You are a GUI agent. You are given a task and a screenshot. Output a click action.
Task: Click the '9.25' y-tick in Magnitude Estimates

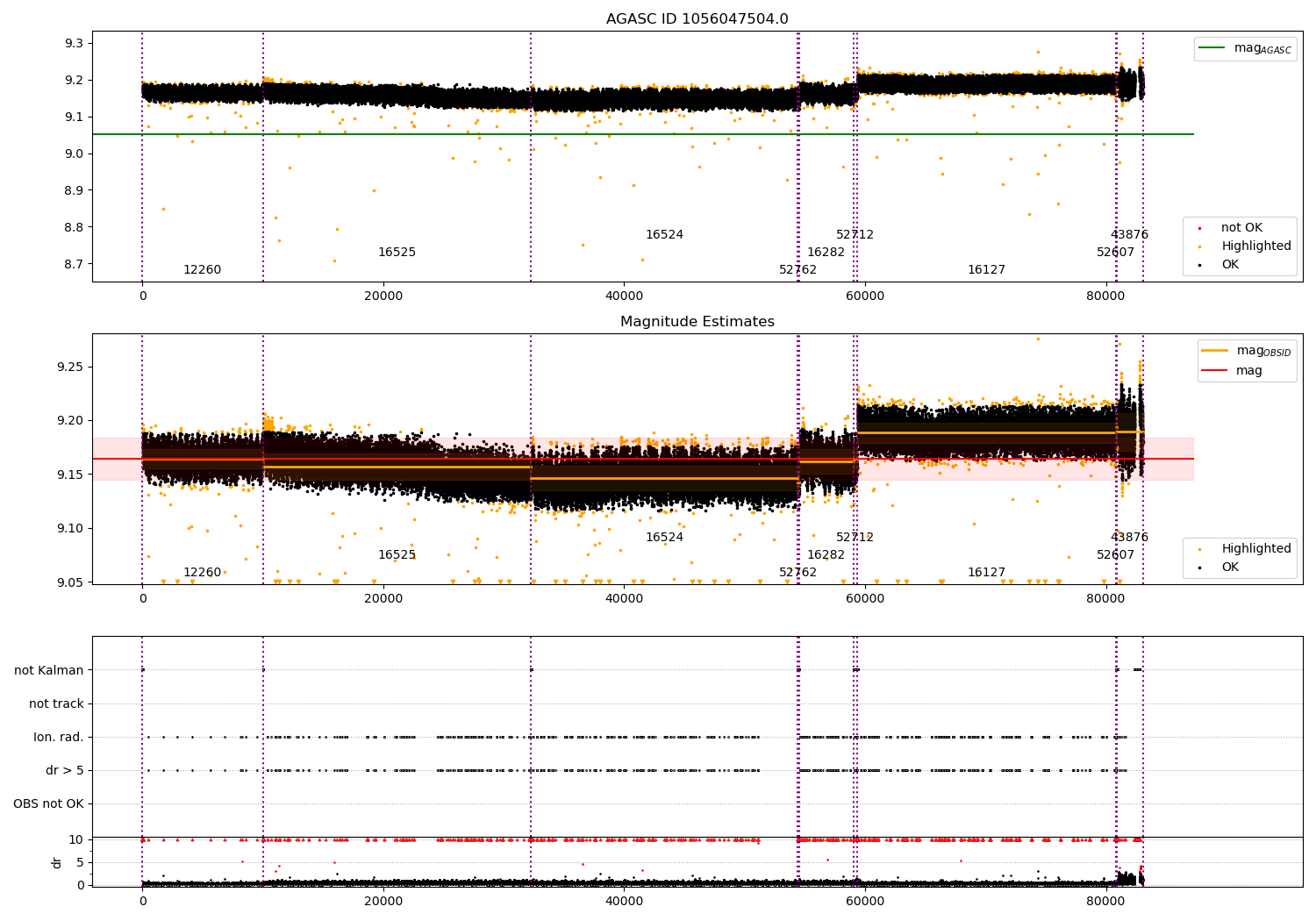pos(71,368)
